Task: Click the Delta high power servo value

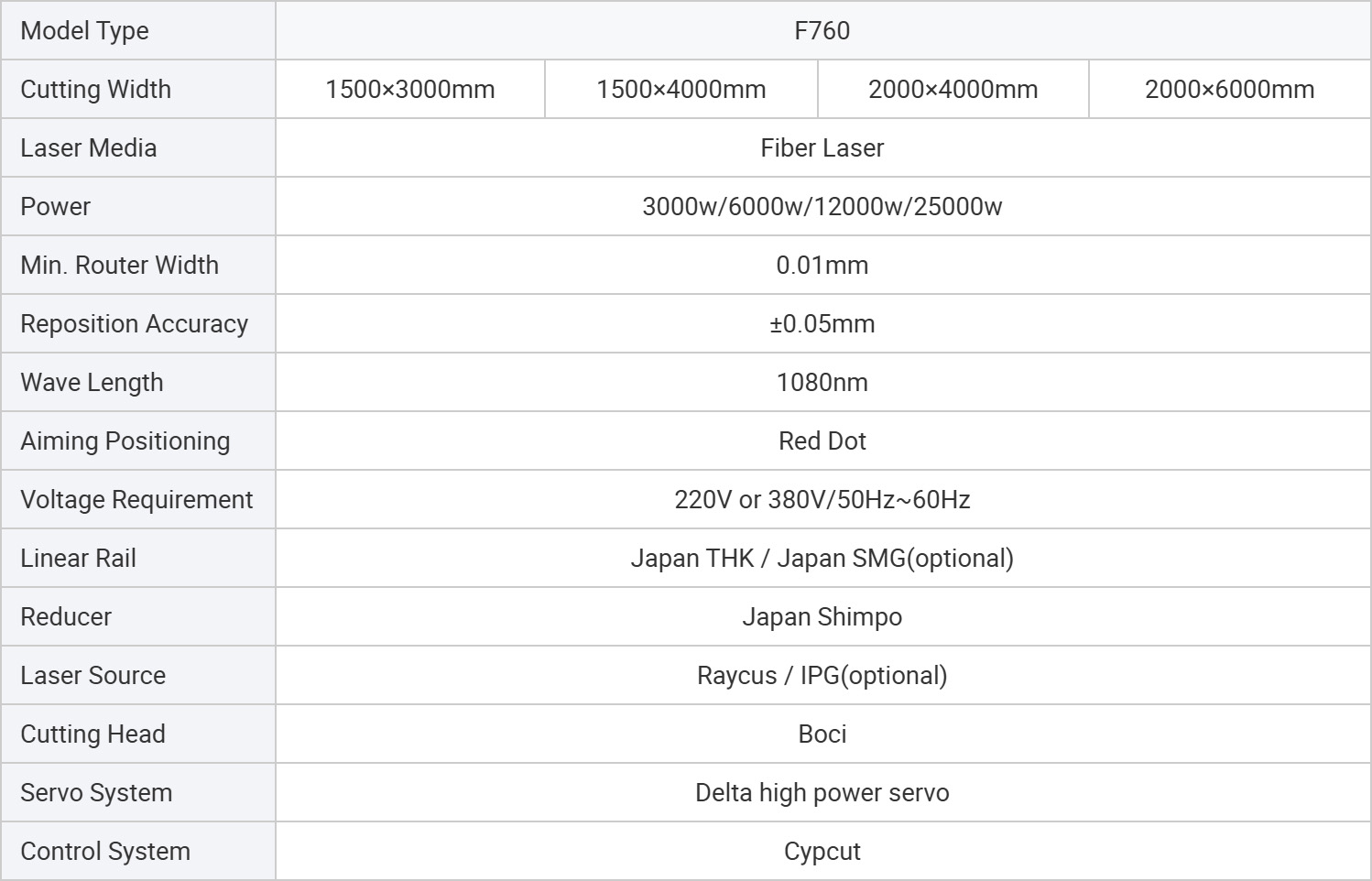Action: (822, 793)
